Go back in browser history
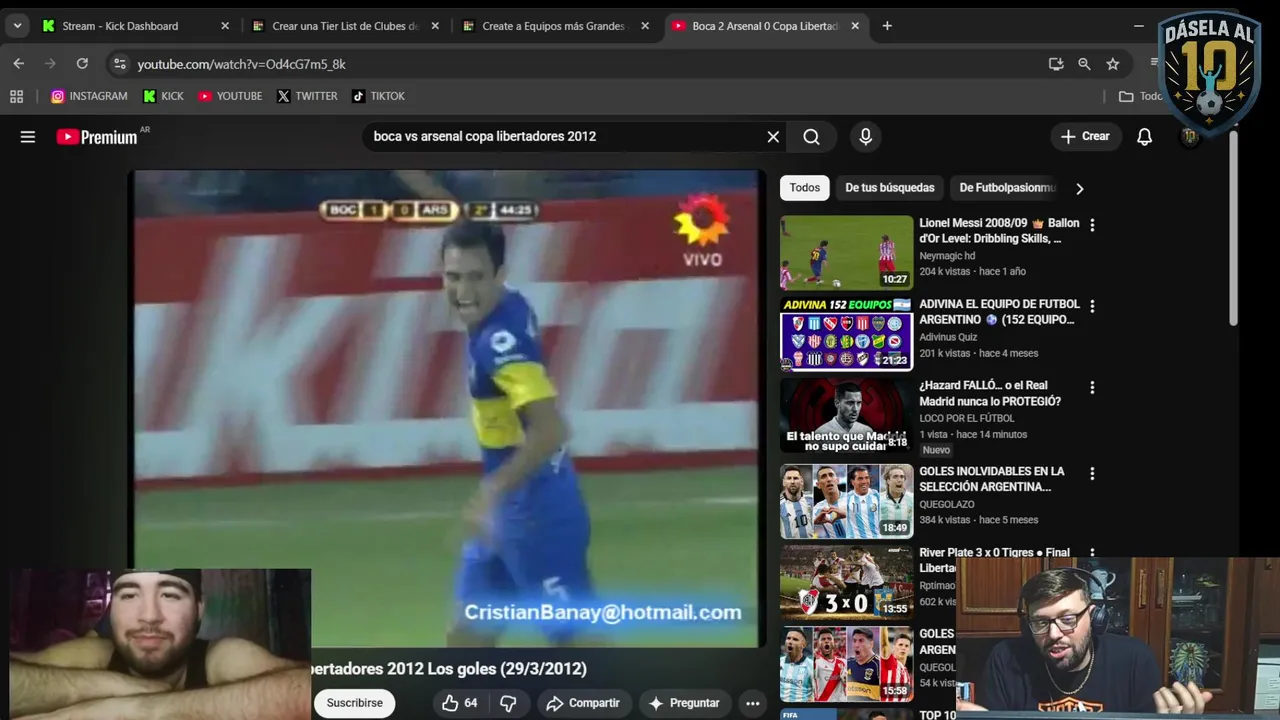The image size is (1280, 720). (18, 64)
